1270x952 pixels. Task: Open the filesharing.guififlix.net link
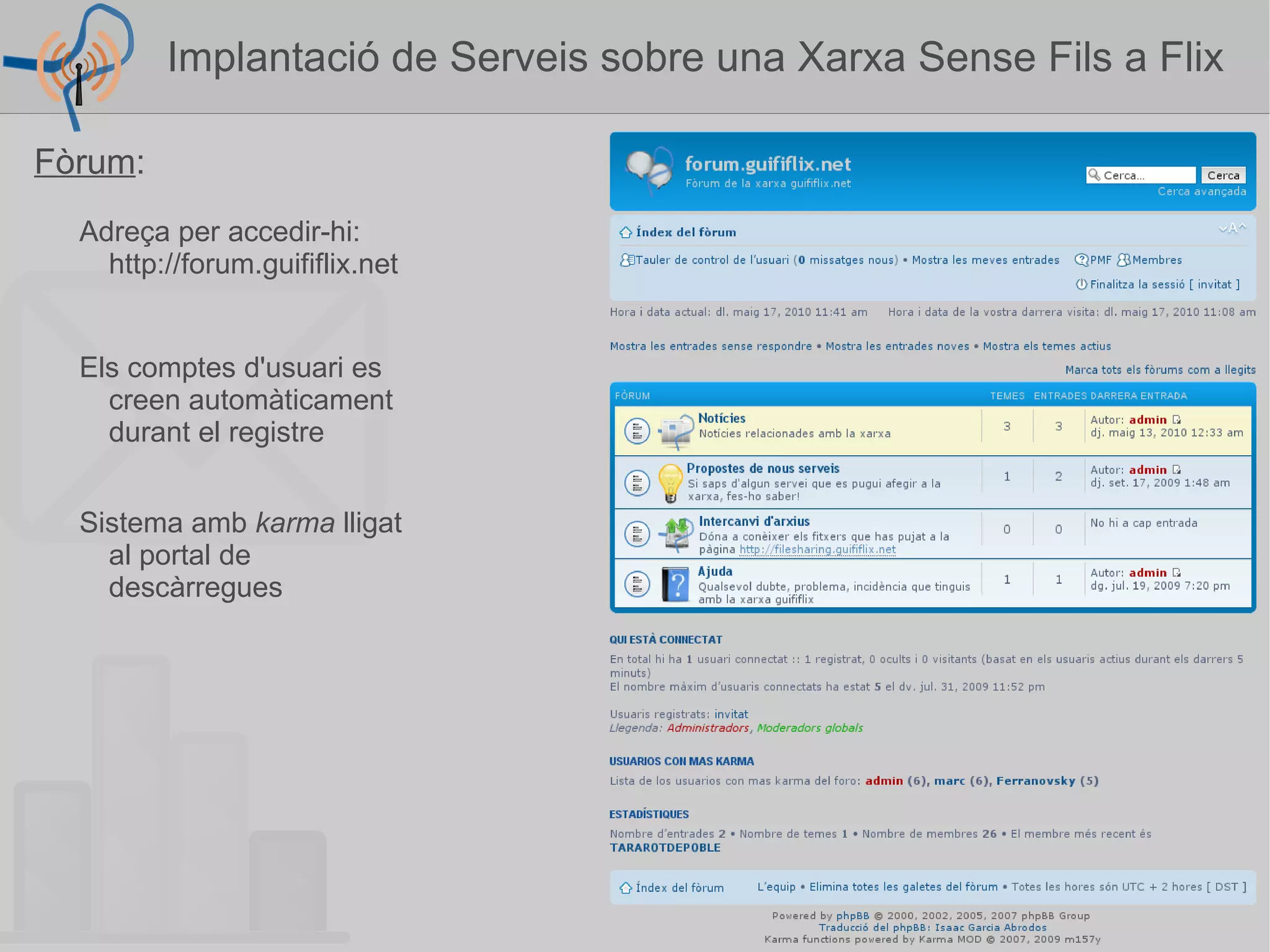coord(817,549)
